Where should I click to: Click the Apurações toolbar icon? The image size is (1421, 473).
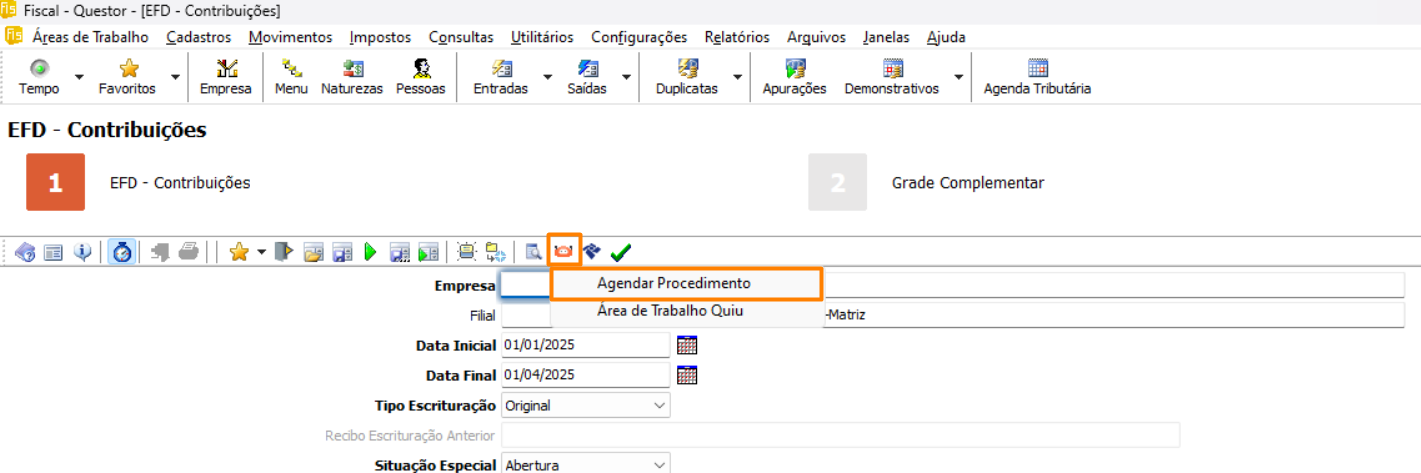pyautogui.click(x=794, y=77)
